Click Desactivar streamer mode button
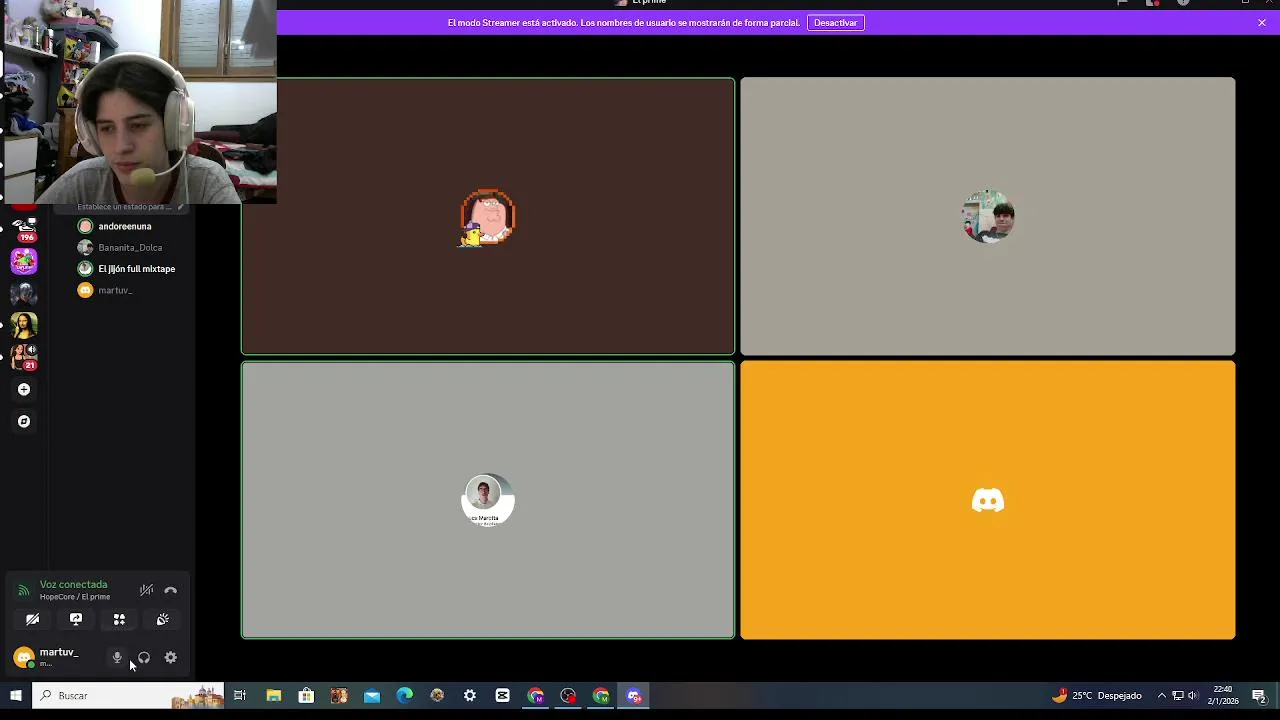The image size is (1280, 720). tap(835, 23)
